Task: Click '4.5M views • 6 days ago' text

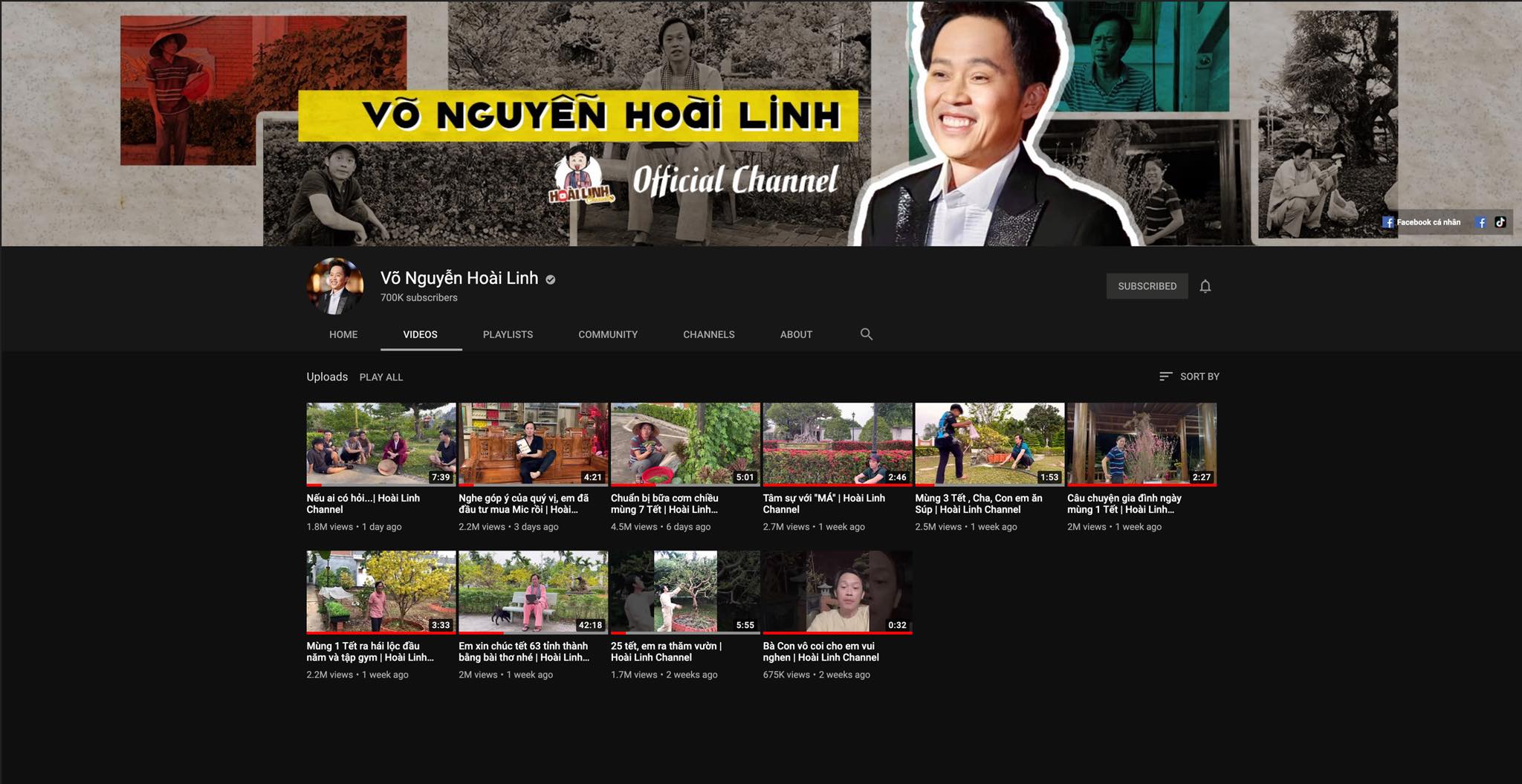Action: pos(661,527)
